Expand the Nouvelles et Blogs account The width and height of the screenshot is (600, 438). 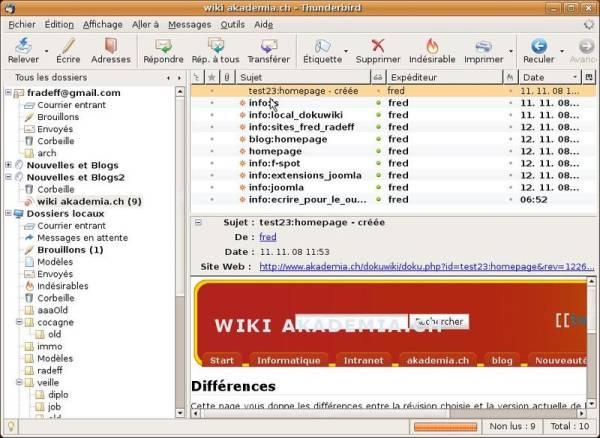[8, 165]
